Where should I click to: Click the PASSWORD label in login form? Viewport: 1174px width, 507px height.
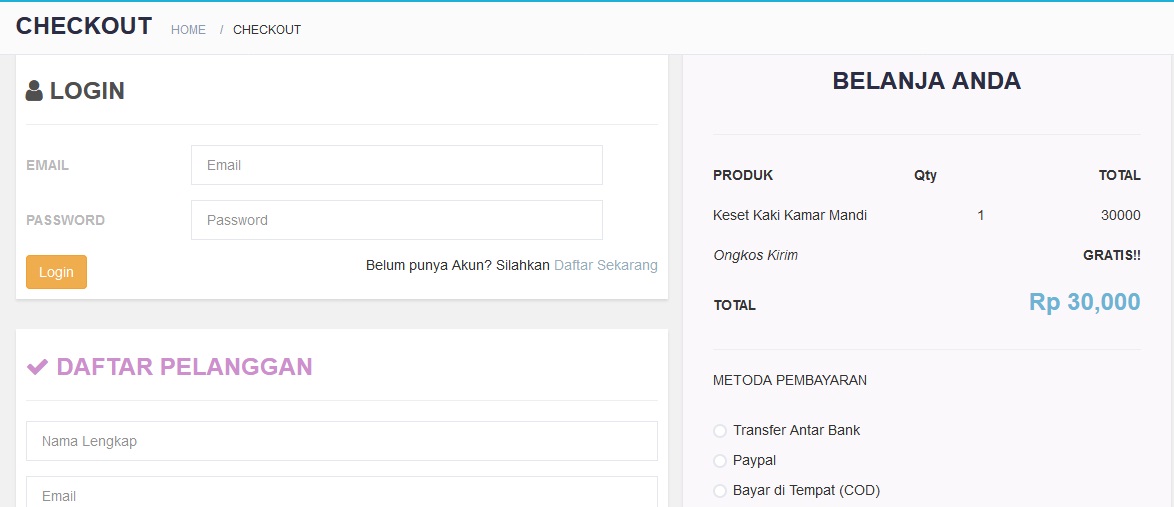(65, 220)
